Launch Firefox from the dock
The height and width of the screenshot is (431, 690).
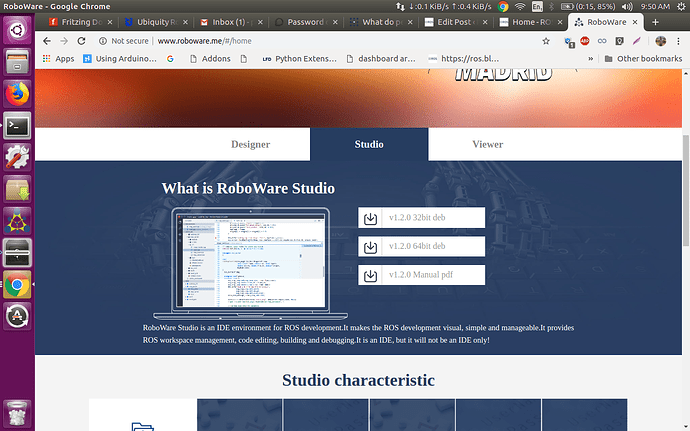point(17,94)
